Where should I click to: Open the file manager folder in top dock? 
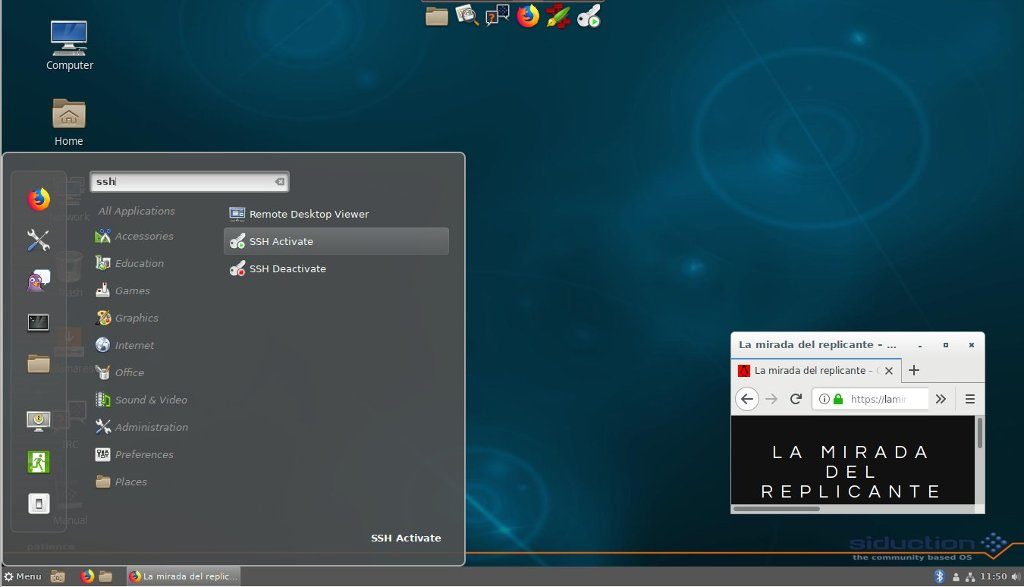(437, 16)
